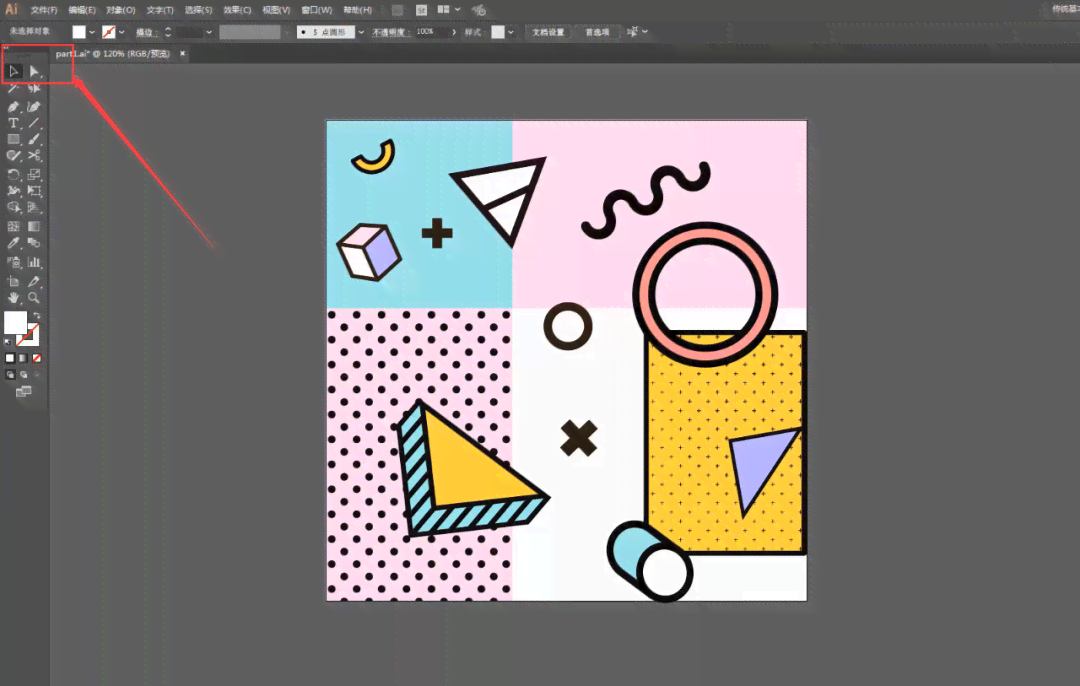Open the 5 点圆形 brush dropdown
The image size is (1080, 686).
pyautogui.click(x=361, y=32)
